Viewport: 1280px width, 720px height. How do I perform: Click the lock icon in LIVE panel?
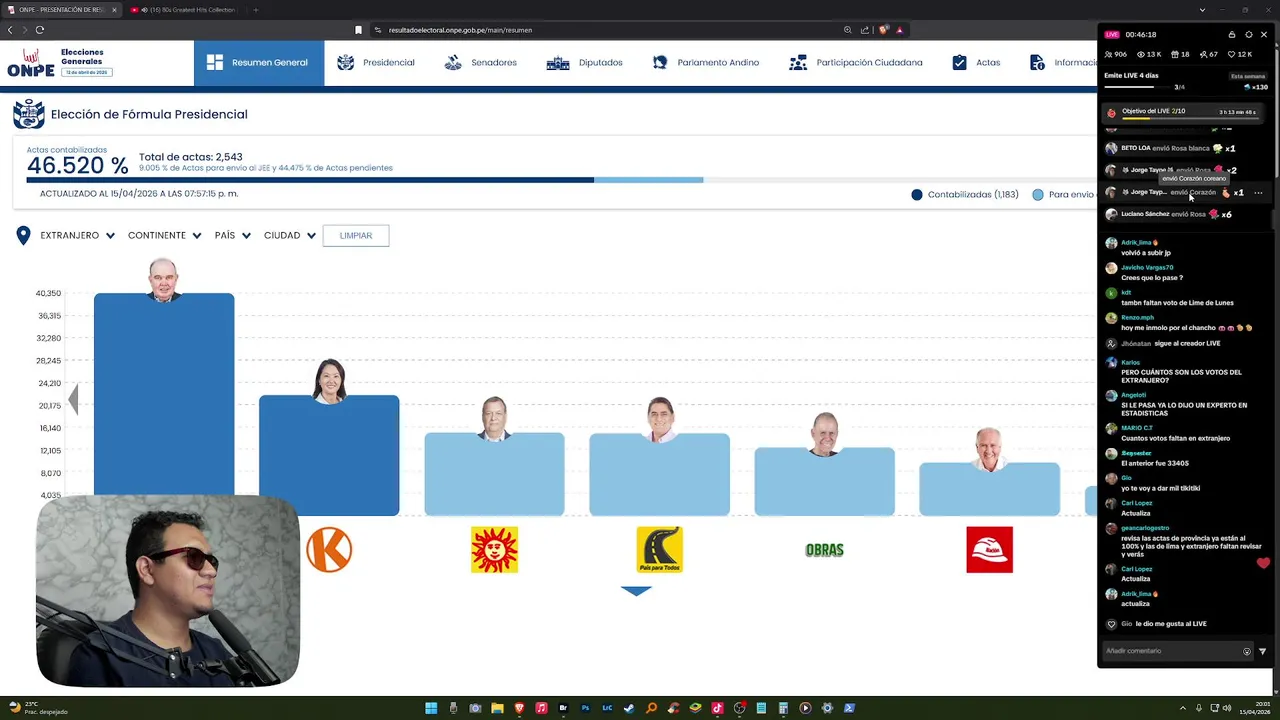click(x=1232, y=35)
